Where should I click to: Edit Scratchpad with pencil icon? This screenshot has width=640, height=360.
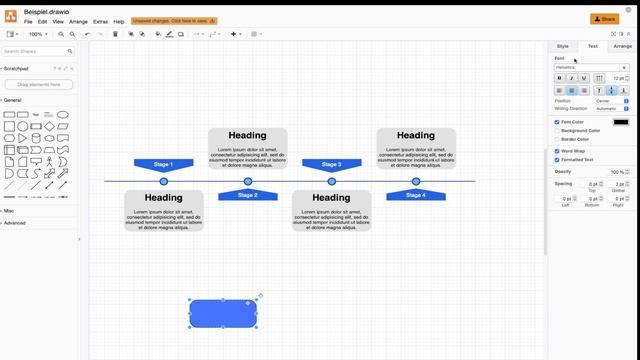point(65,69)
